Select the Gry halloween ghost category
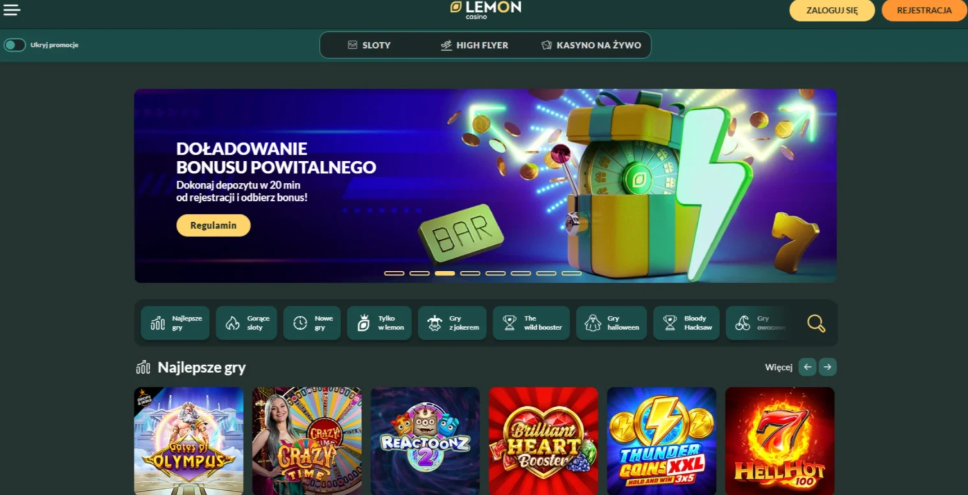The height and width of the screenshot is (495, 968). pos(611,323)
